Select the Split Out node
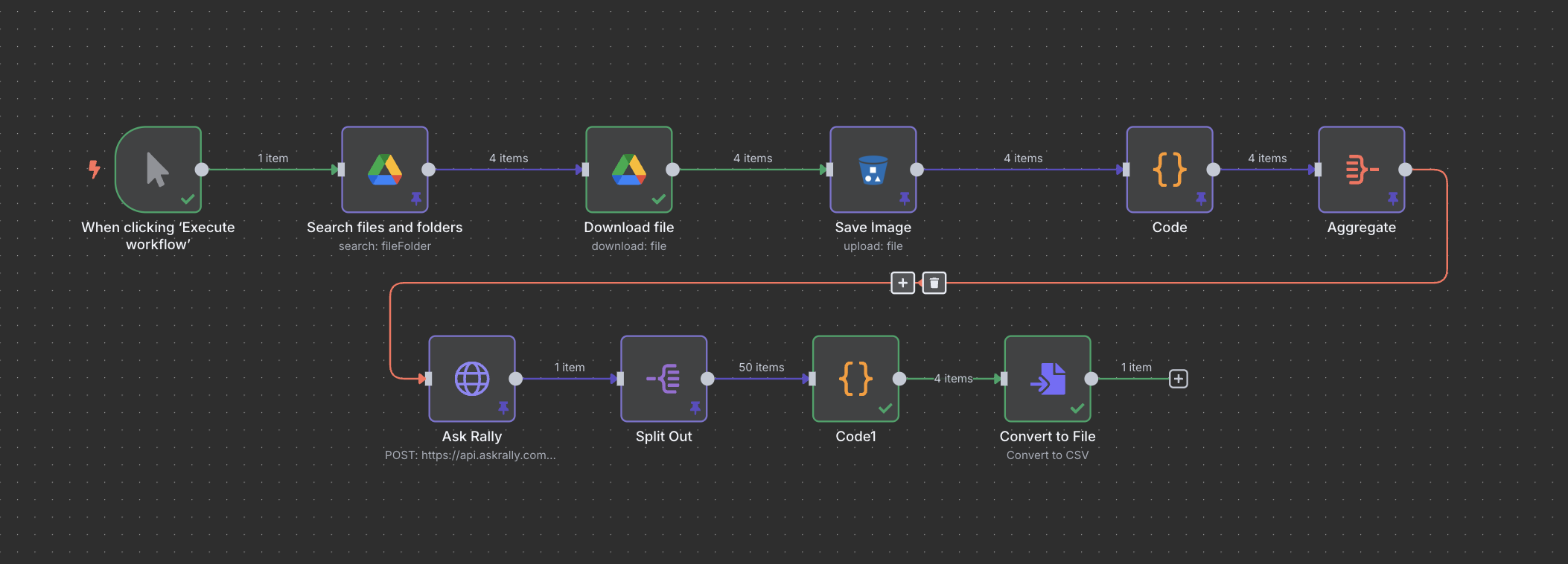 pyautogui.click(x=664, y=379)
